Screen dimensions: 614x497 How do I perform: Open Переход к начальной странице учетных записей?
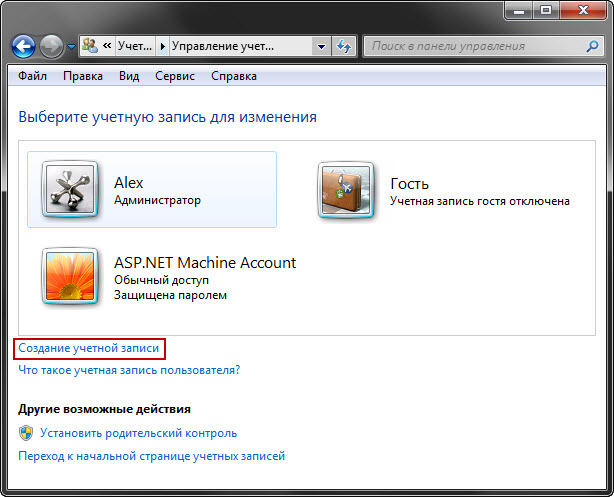pos(152,456)
